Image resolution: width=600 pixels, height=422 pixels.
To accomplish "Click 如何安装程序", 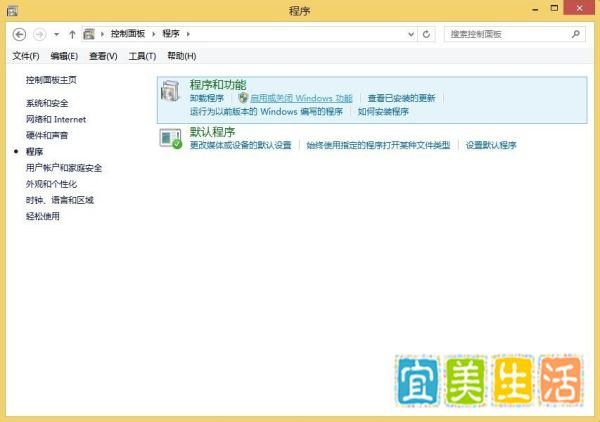I will click(383, 112).
